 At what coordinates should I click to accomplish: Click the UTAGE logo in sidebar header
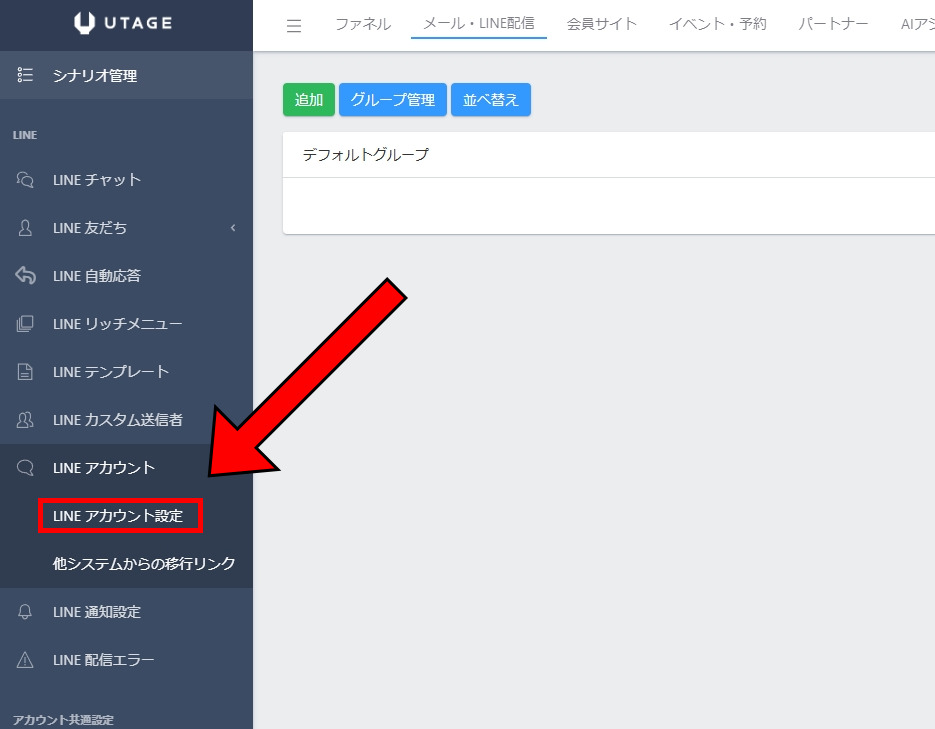pyautogui.click(x=126, y=24)
